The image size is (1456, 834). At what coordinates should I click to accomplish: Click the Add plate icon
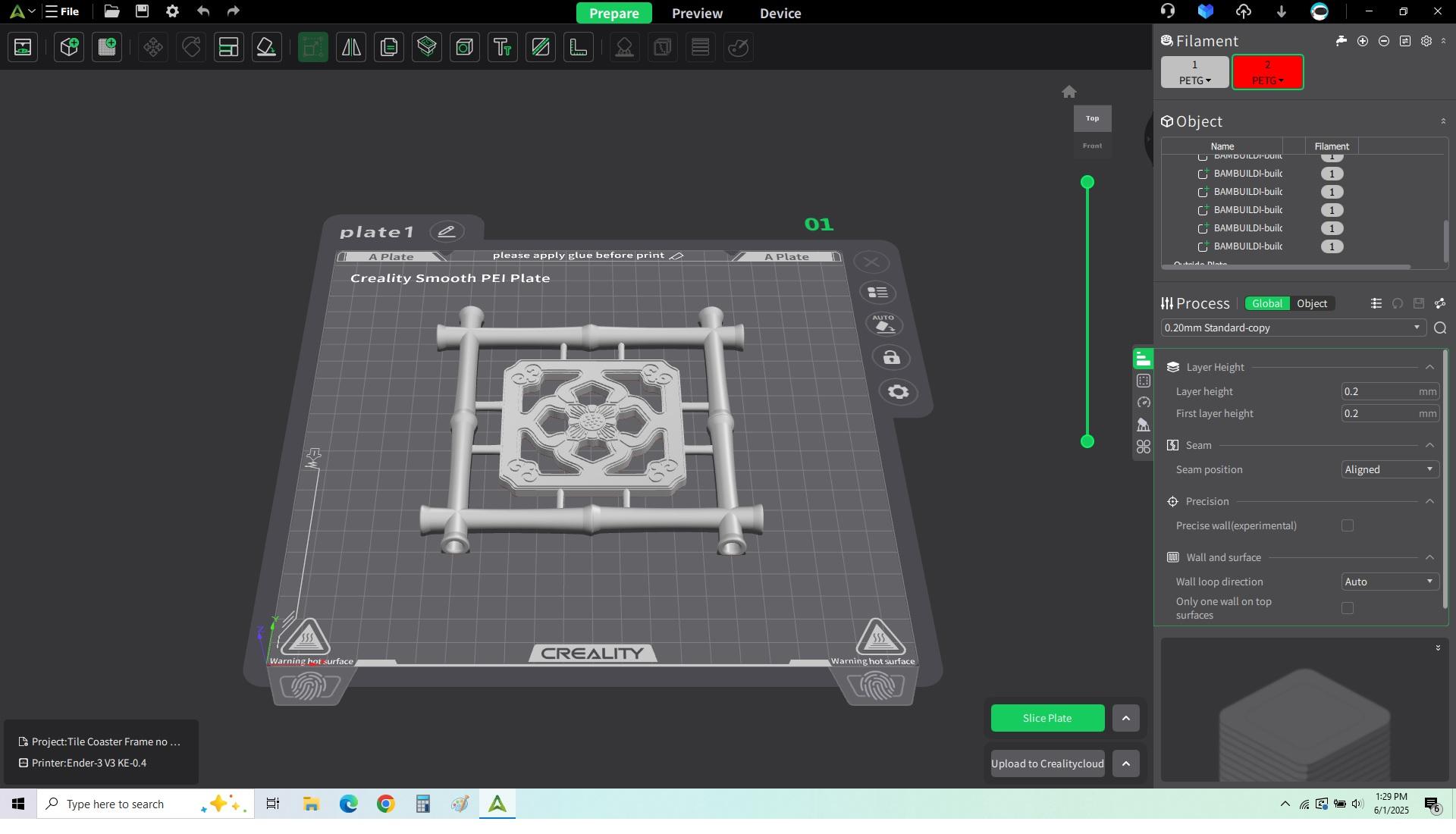coord(107,47)
